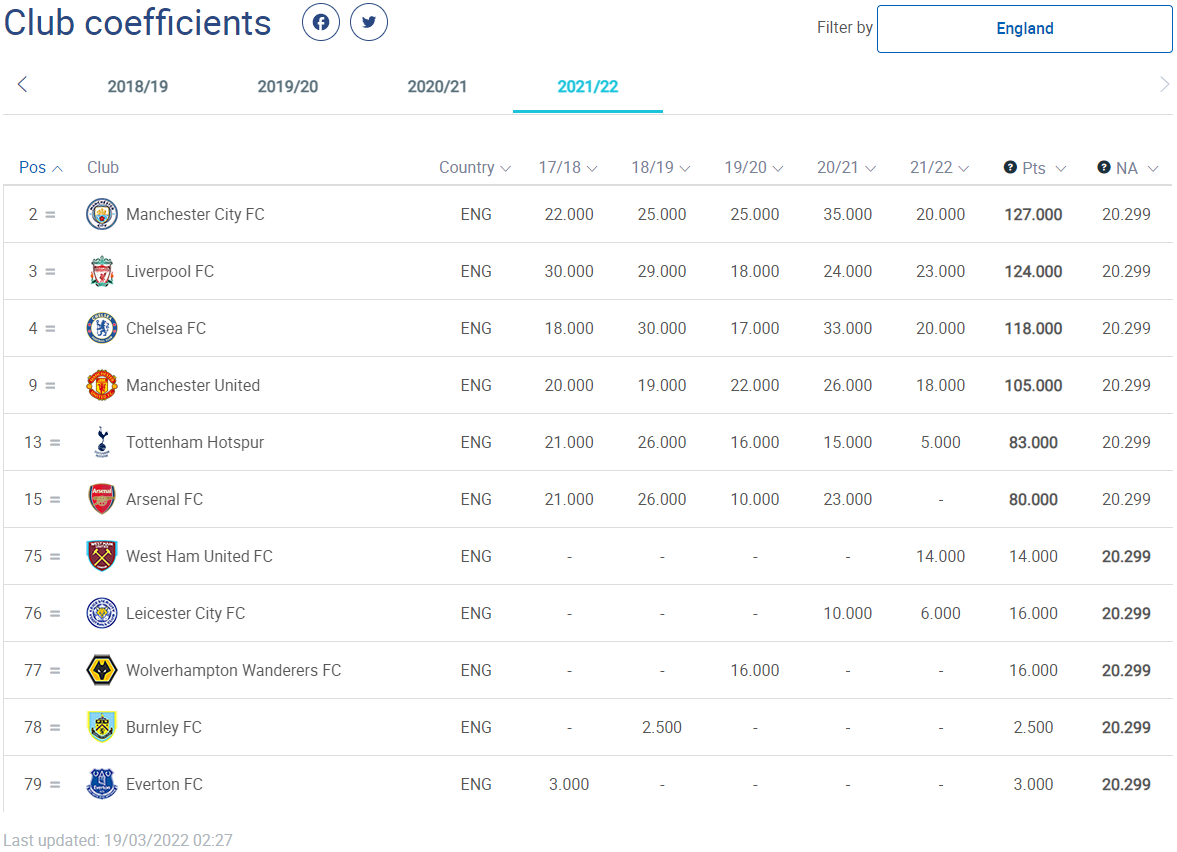
Task: Open the England country filter dropdown
Action: tap(1025, 29)
